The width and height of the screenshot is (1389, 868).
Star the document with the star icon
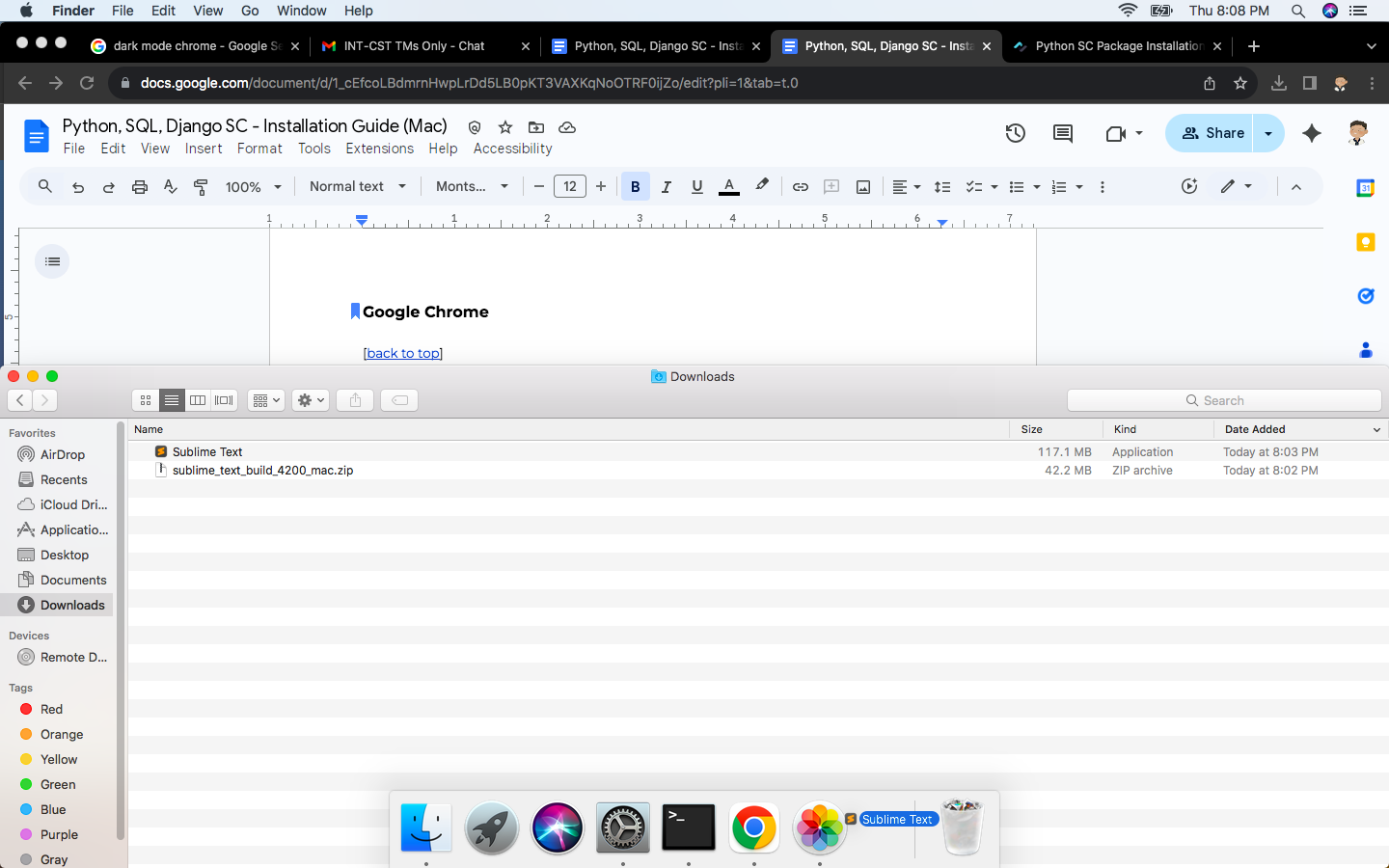click(505, 127)
